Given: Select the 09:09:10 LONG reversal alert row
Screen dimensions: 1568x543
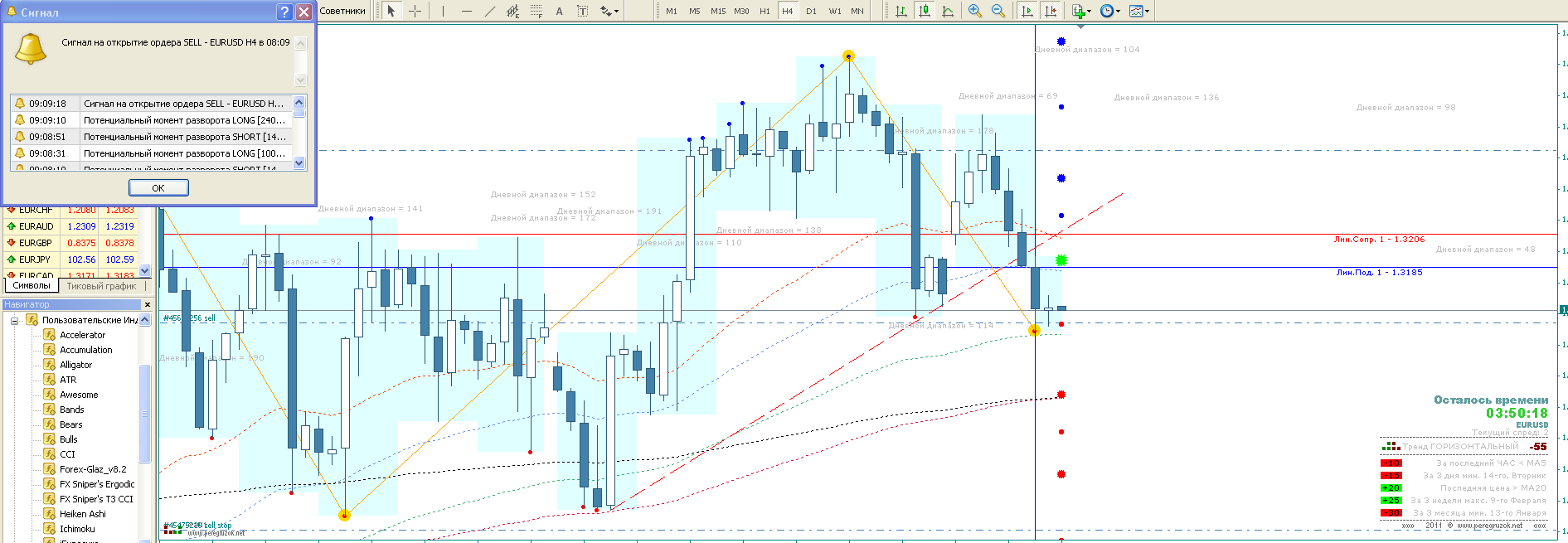Looking at the screenshot, I should pyautogui.click(x=152, y=120).
